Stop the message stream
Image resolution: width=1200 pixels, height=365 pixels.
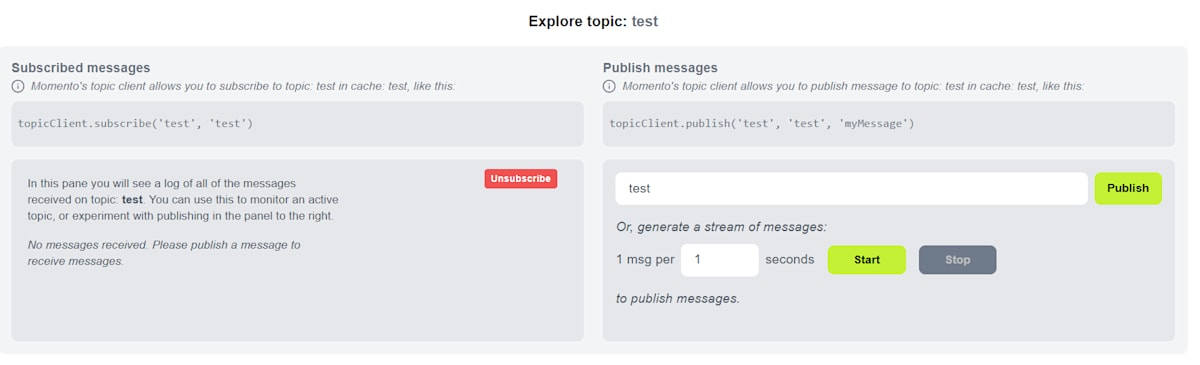point(957,260)
